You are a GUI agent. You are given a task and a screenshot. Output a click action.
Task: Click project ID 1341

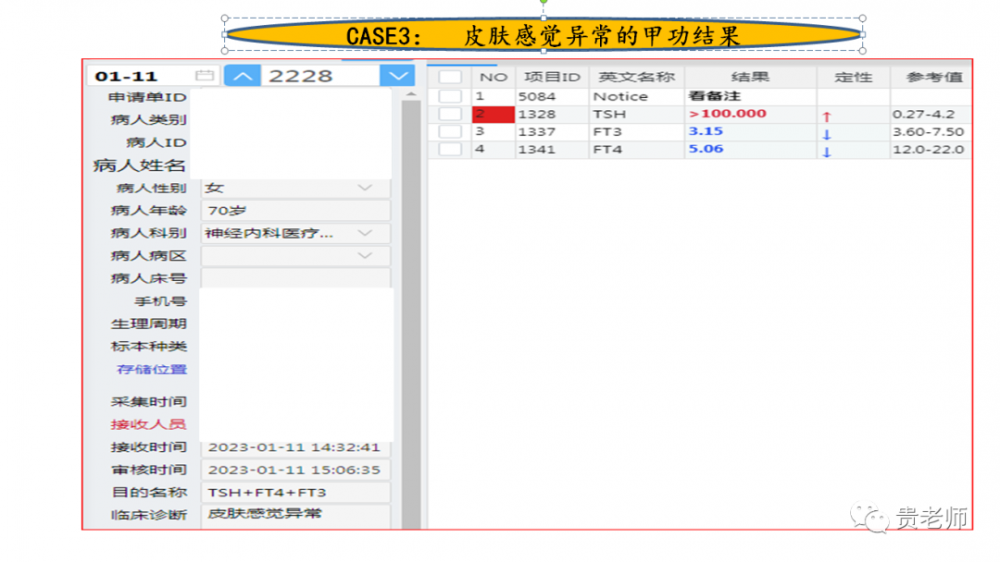537,149
